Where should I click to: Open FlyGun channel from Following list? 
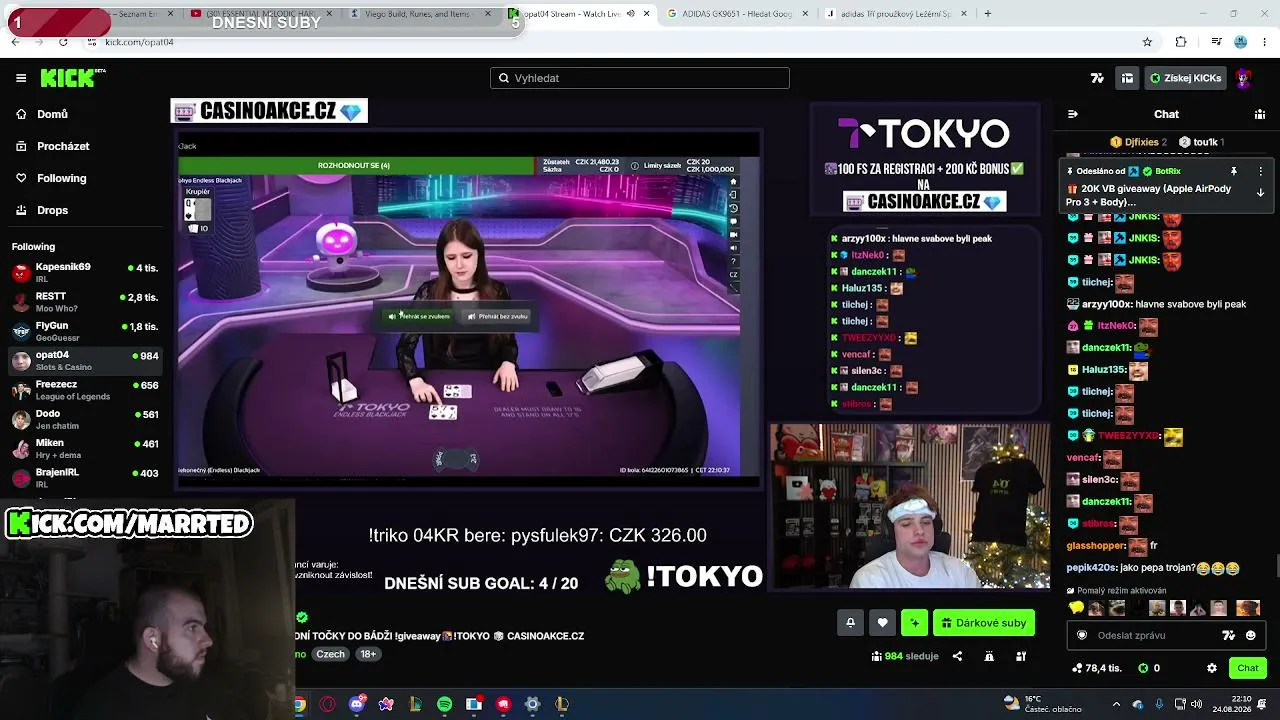(x=84, y=331)
